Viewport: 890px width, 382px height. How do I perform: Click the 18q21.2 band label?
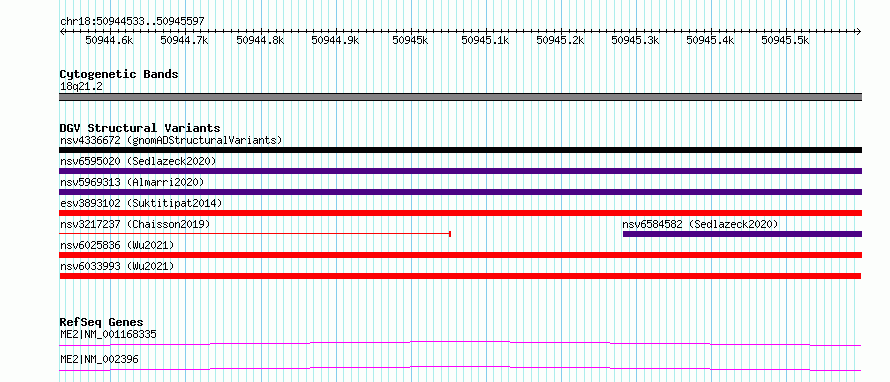[81, 87]
